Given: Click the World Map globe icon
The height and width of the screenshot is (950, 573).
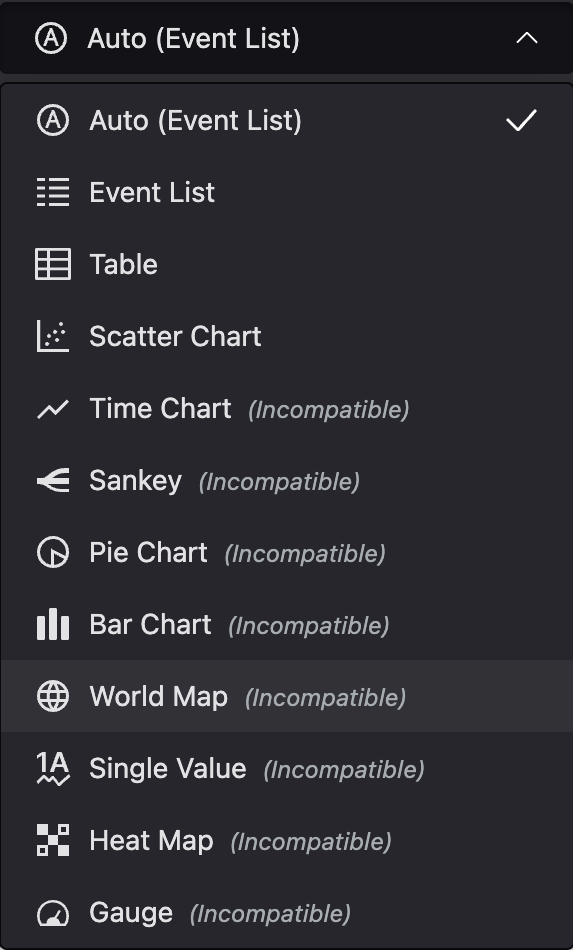Looking at the screenshot, I should coord(53,696).
